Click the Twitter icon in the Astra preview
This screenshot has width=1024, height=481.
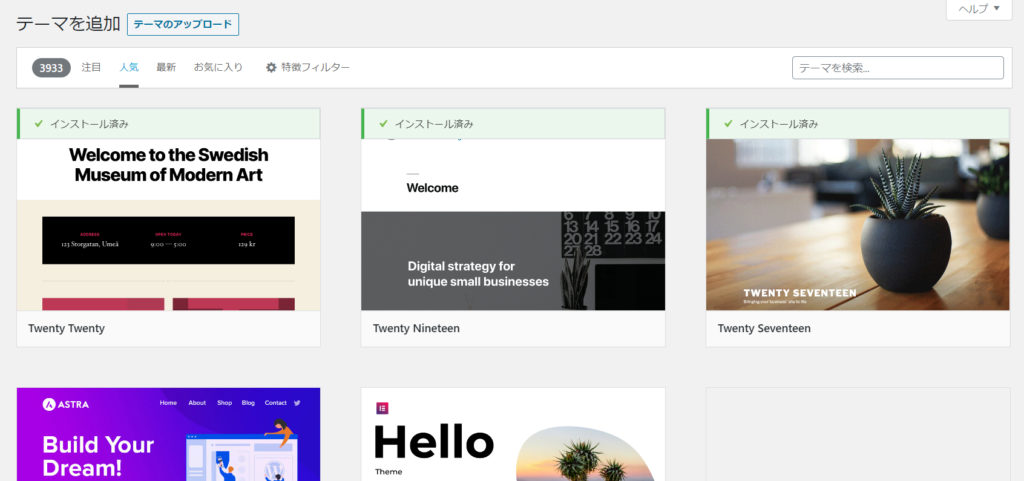297,403
